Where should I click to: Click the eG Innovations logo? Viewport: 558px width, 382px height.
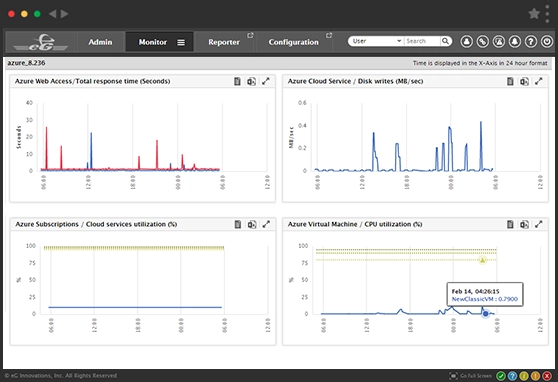(x=41, y=42)
